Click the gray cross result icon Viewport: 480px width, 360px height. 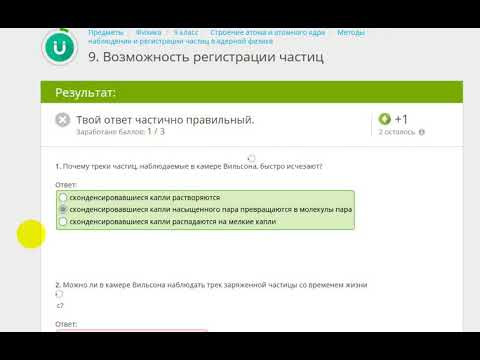(63, 120)
